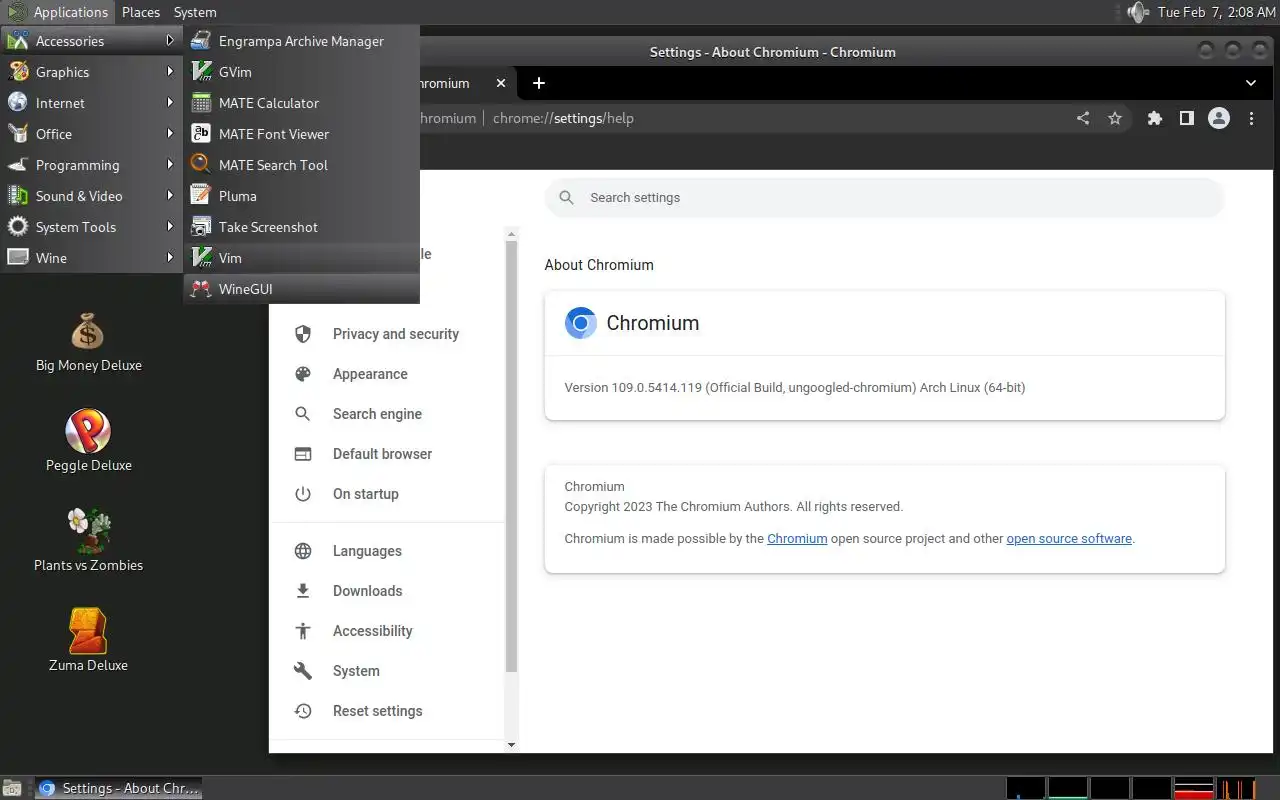Toggle the Chromium side panel icon
The width and height of the screenshot is (1280, 800).
[x=1187, y=118]
